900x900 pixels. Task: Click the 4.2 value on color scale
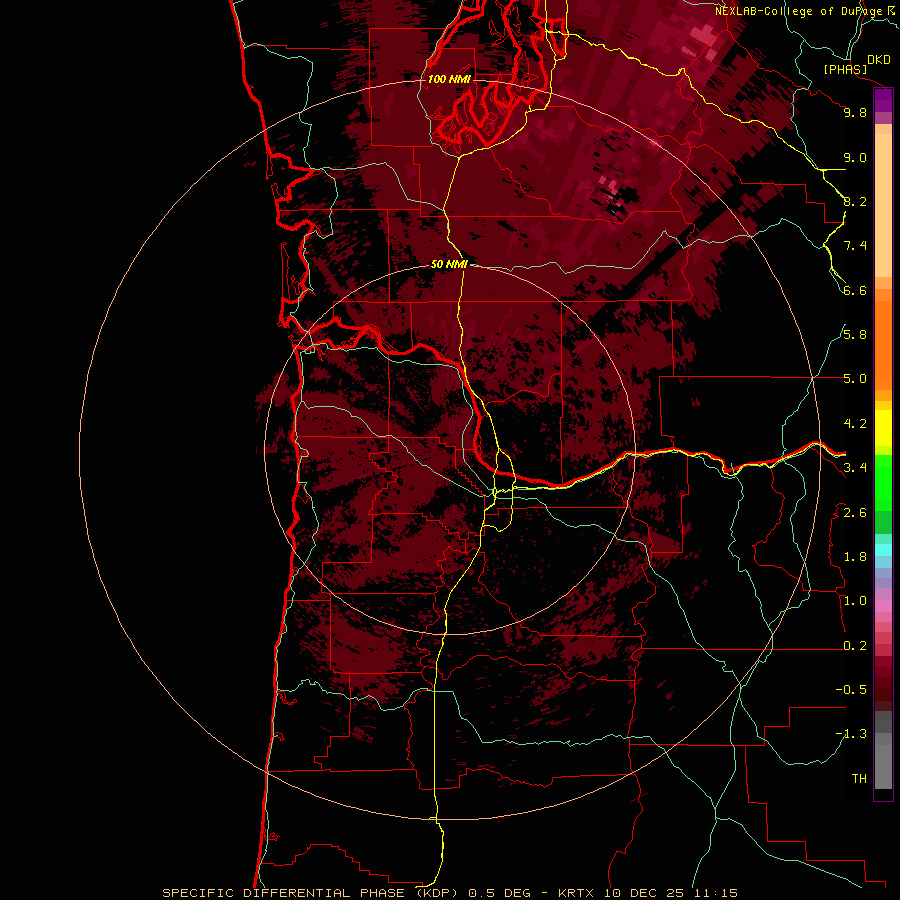[855, 424]
